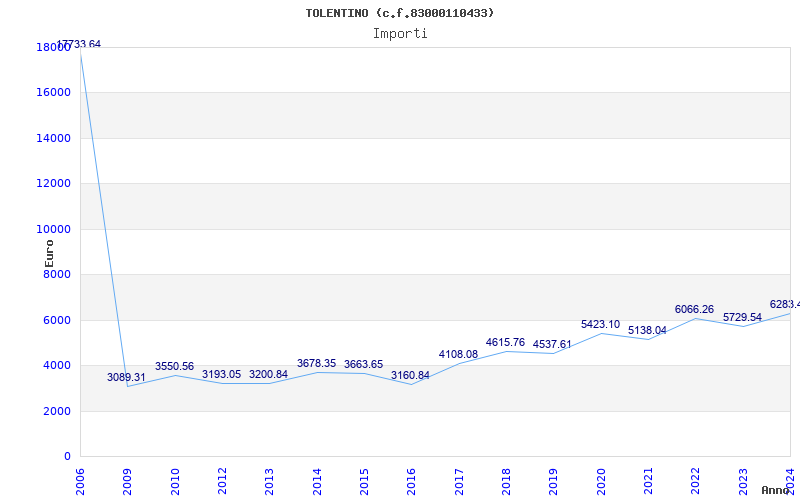
Task: Click the y-axis tick 6000
Action: (57, 320)
